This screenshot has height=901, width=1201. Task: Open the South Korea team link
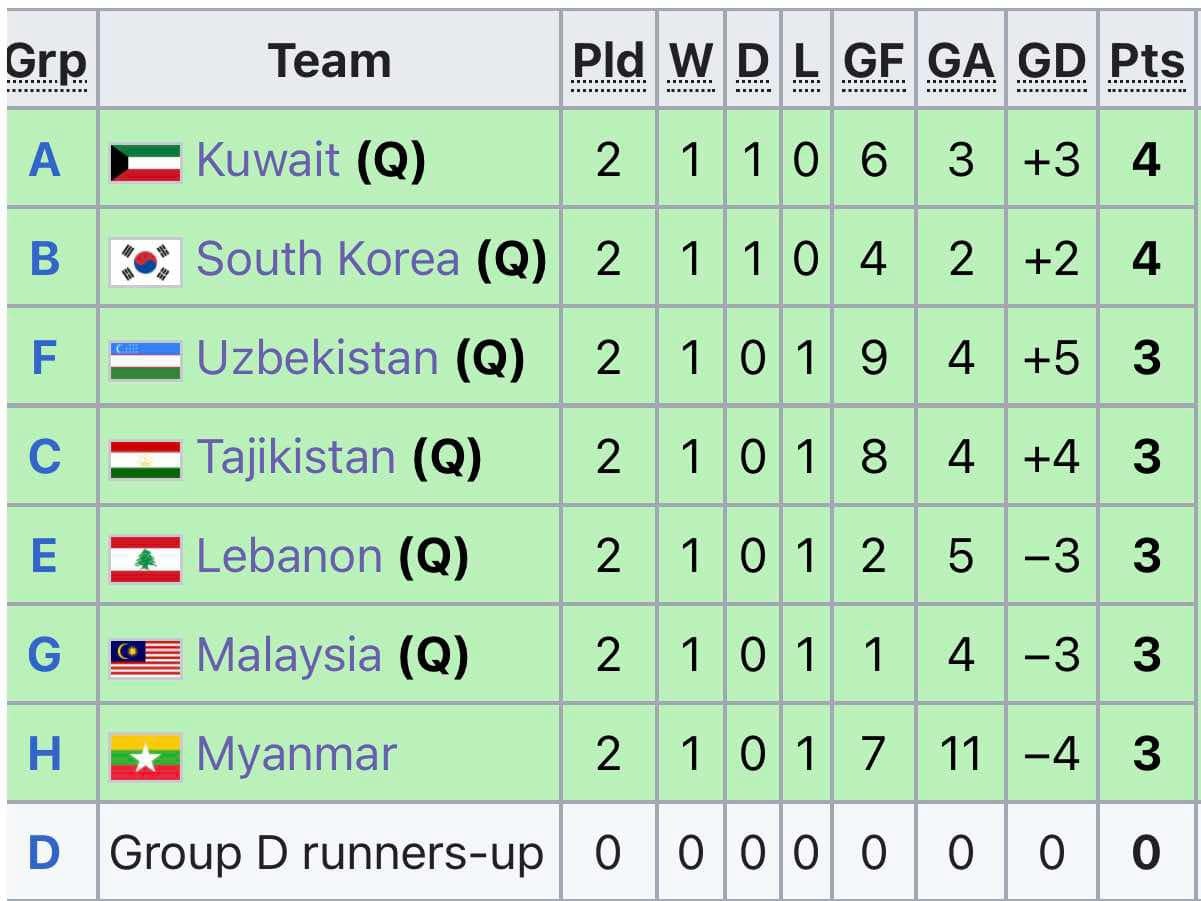[x=327, y=260]
